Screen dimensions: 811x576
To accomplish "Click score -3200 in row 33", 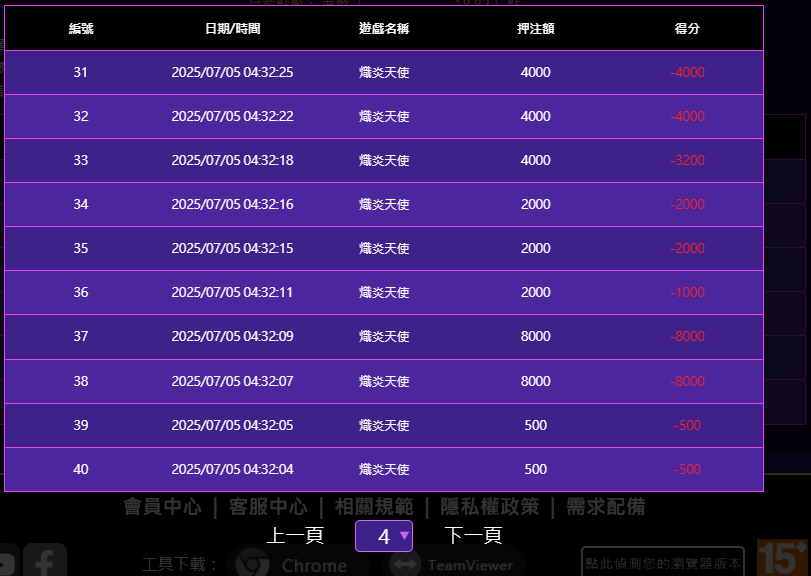I will (687, 160).
